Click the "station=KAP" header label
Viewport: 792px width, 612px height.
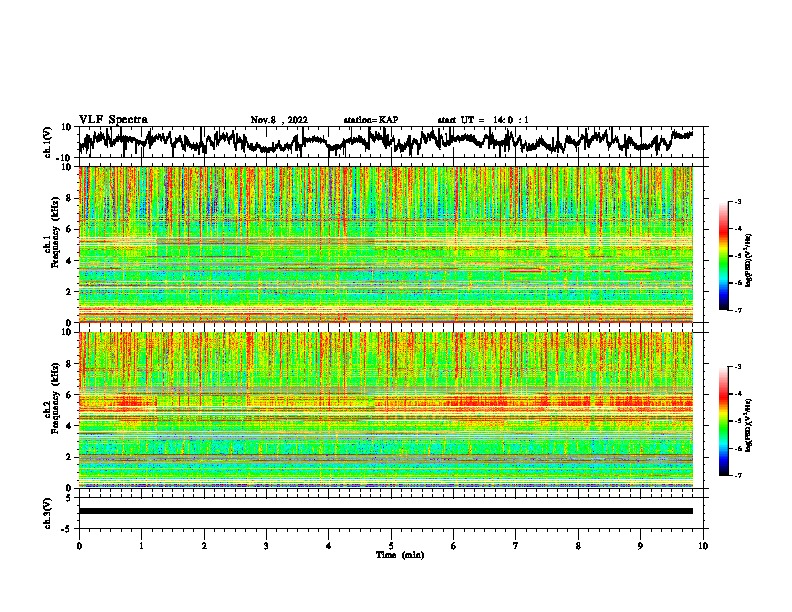371,120
